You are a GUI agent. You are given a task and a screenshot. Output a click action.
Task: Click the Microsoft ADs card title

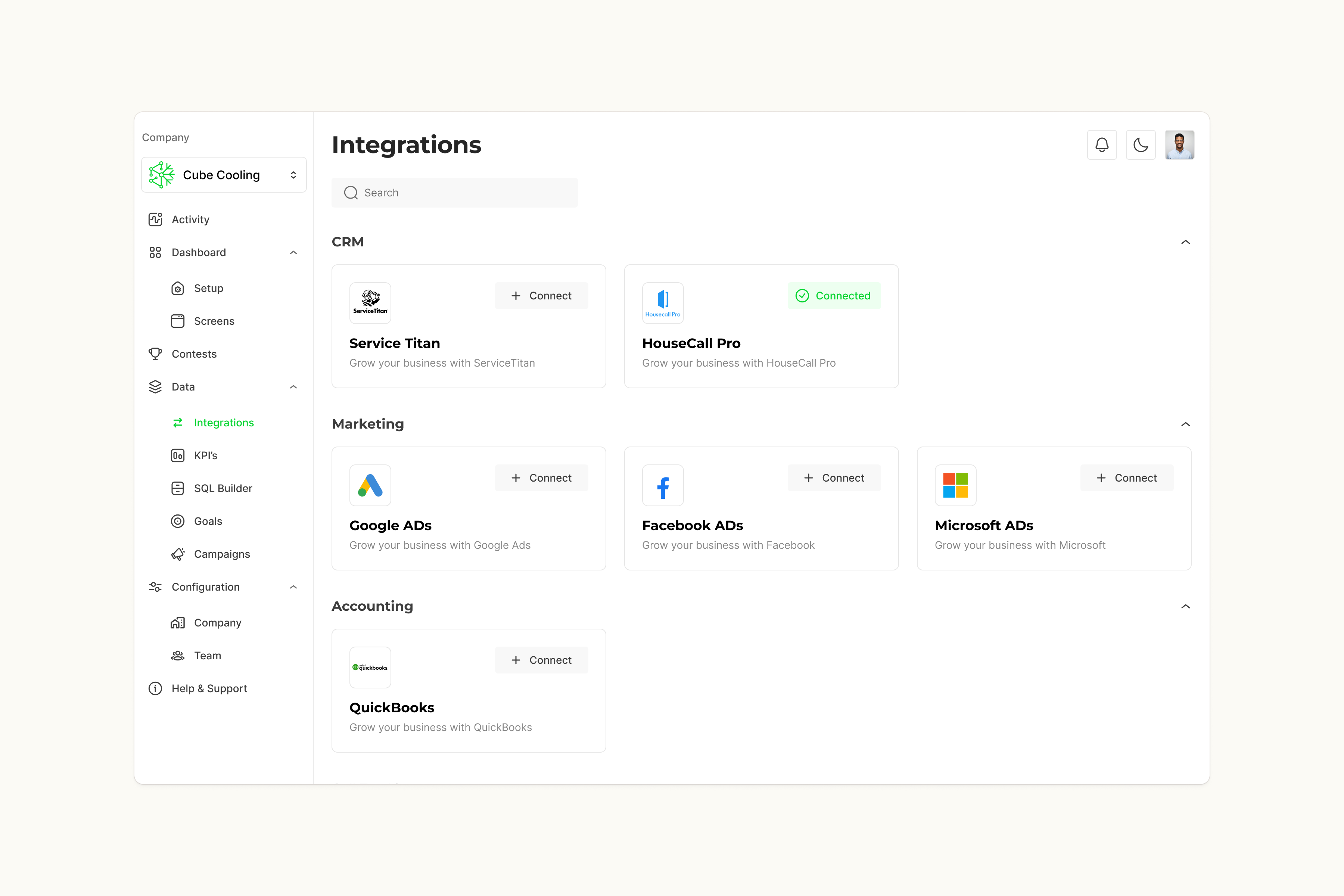tap(984, 526)
